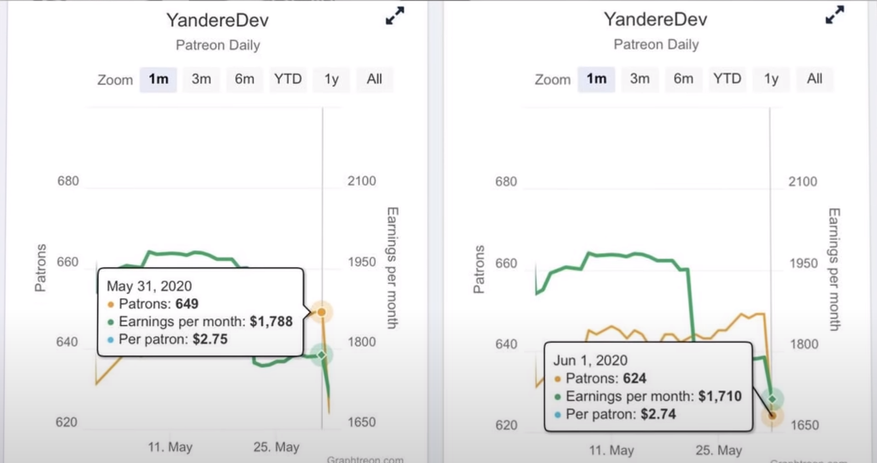Show All time range on right chart
The width and height of the screenshot is (877, 463).
point(814,79)
